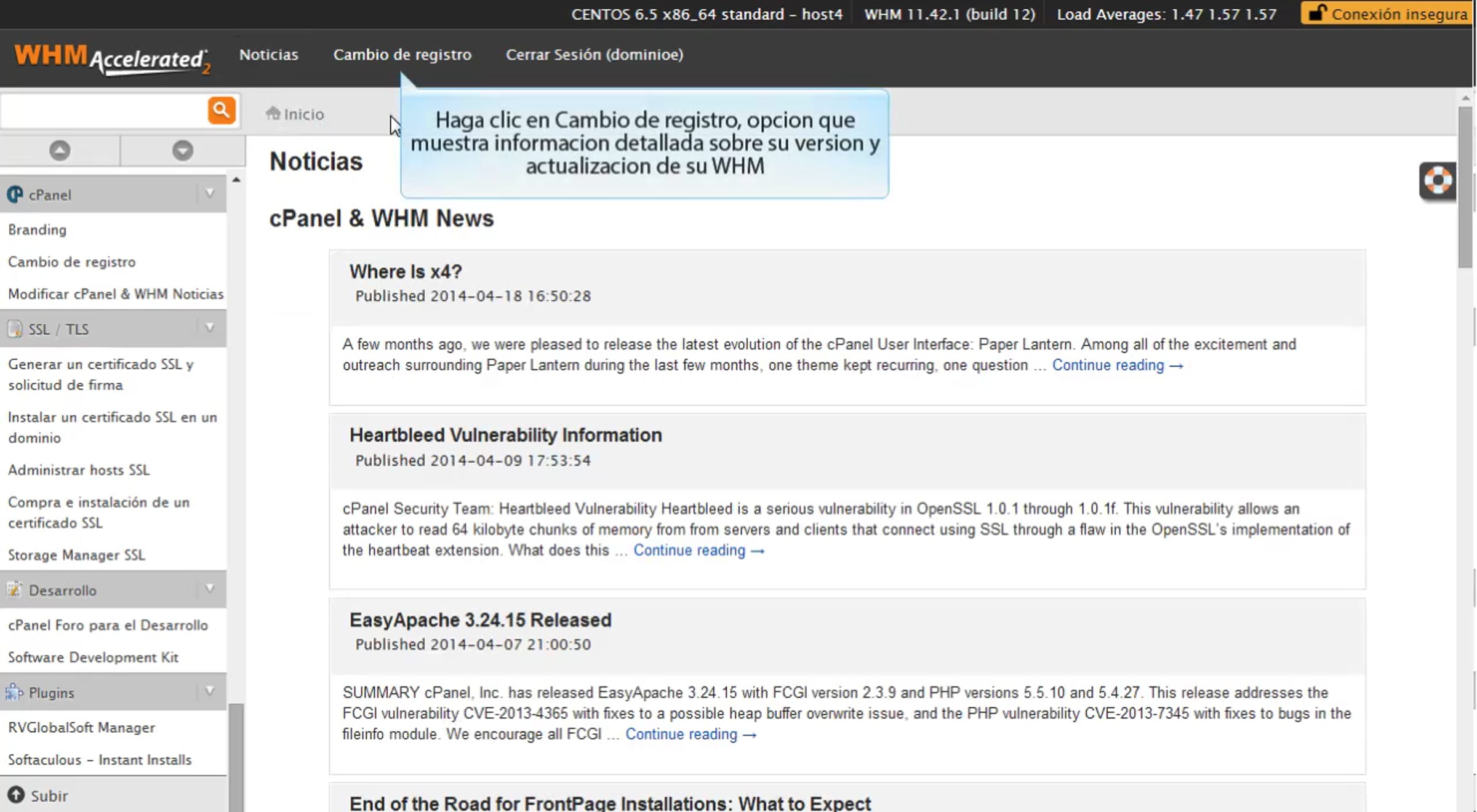1477x812 pixels.
Task: Click the orange search magnifier button
Action: click(x=222, y=111)
